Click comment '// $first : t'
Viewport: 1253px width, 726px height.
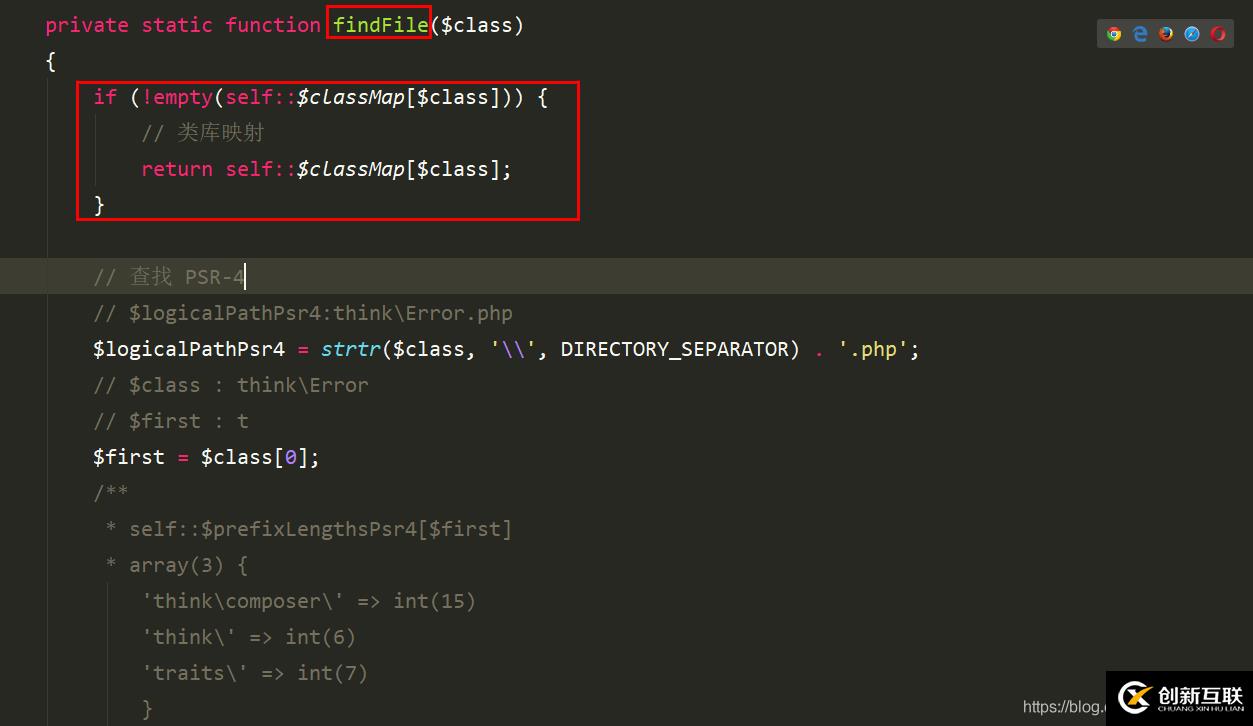point(171,421)
